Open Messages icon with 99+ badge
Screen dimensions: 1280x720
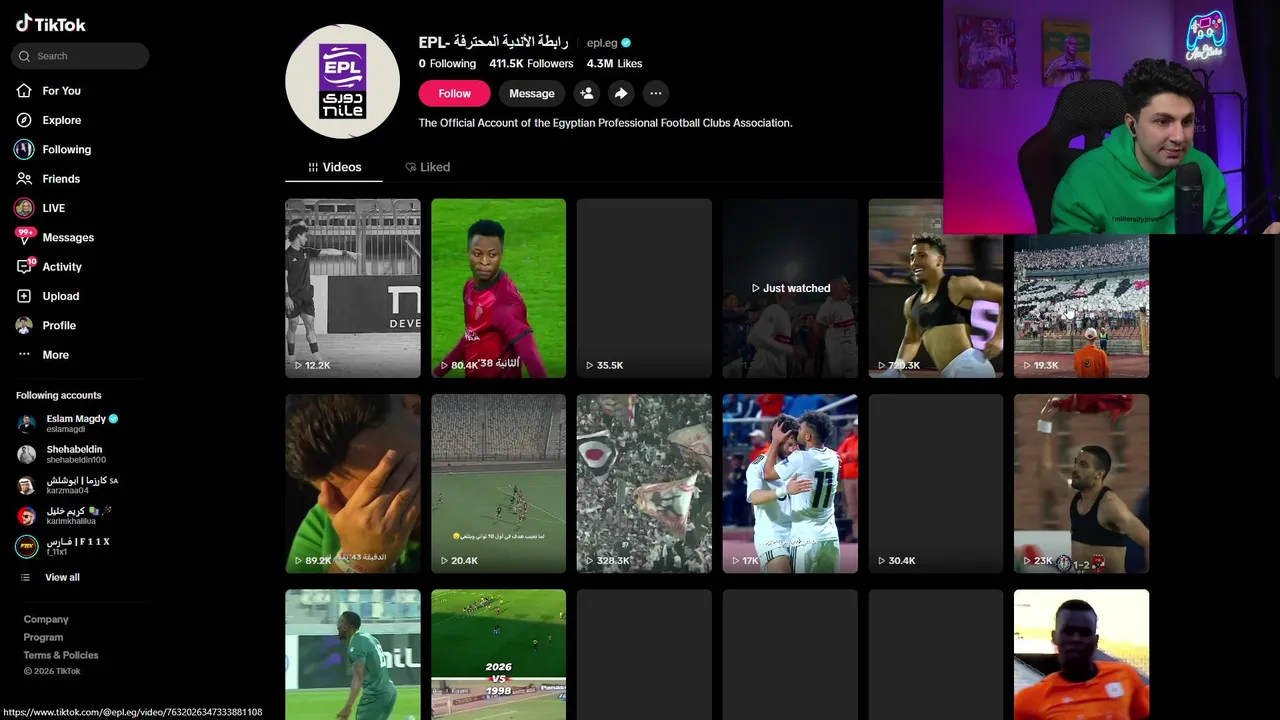tap(24, 237)
